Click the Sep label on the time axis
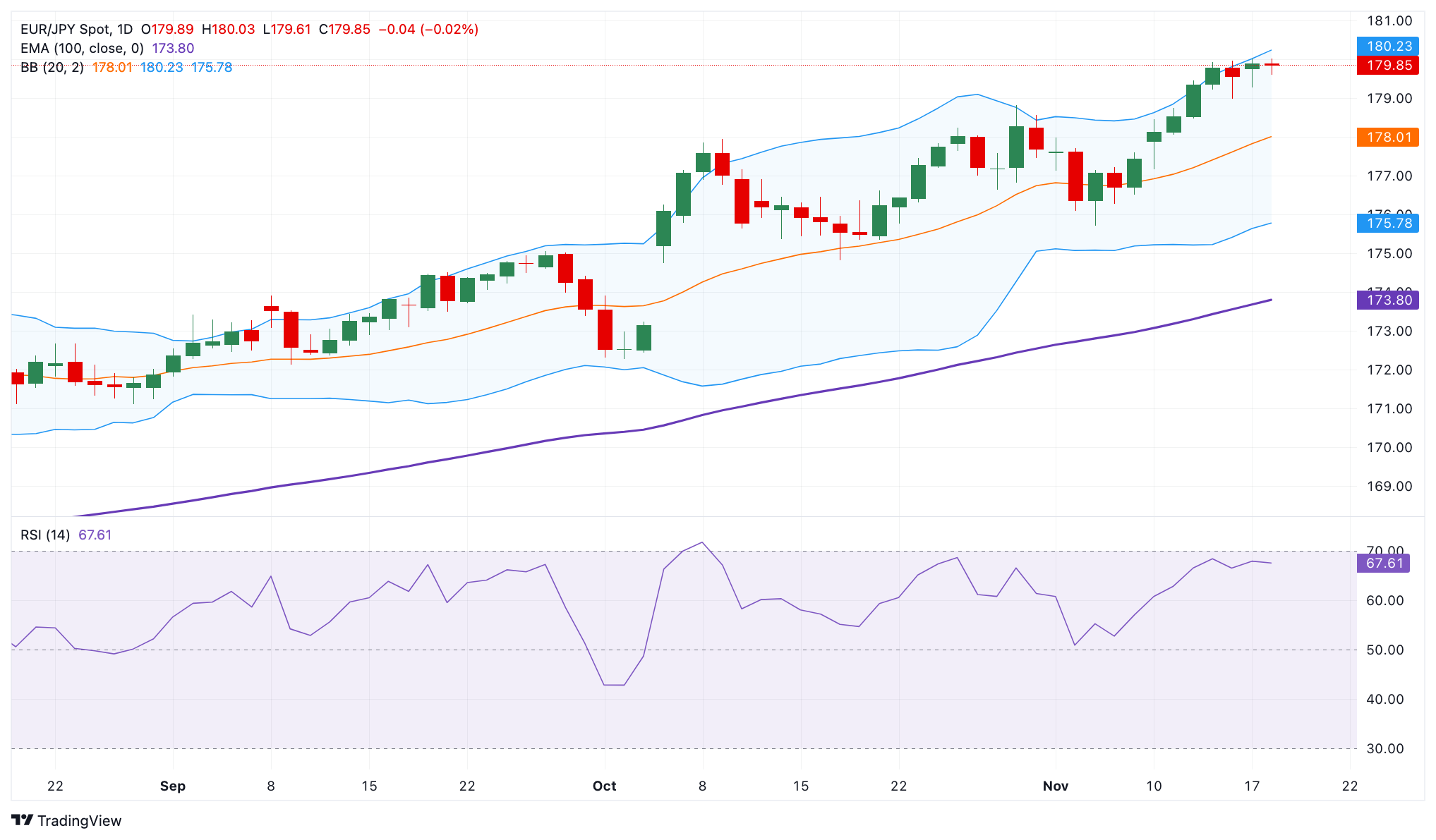 pyautogui.click(x=173, y=786)
